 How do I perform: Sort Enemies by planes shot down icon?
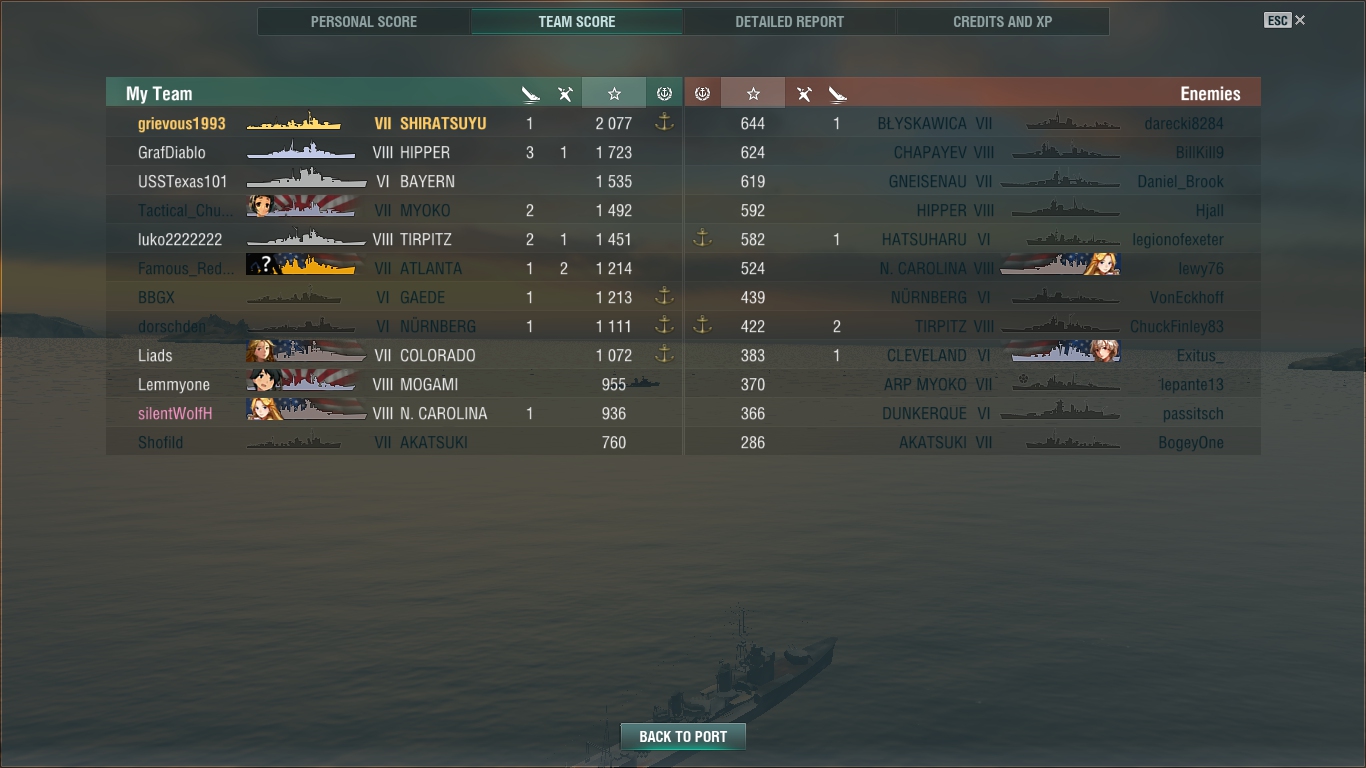coord(803,94)
